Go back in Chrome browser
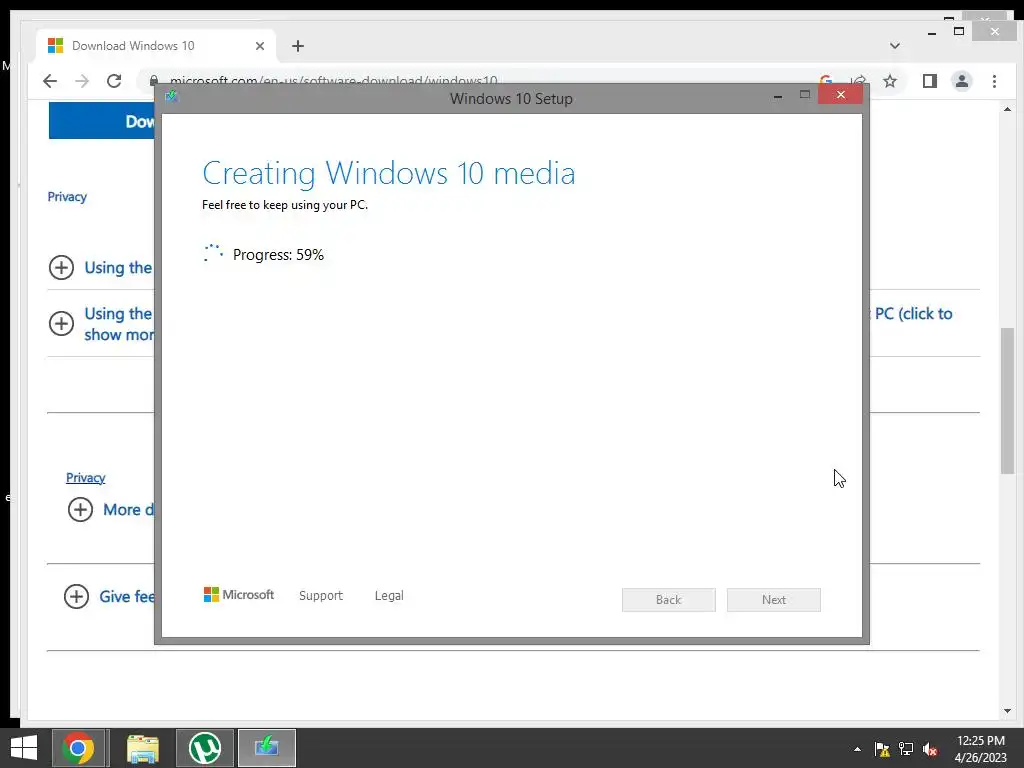 50,81
